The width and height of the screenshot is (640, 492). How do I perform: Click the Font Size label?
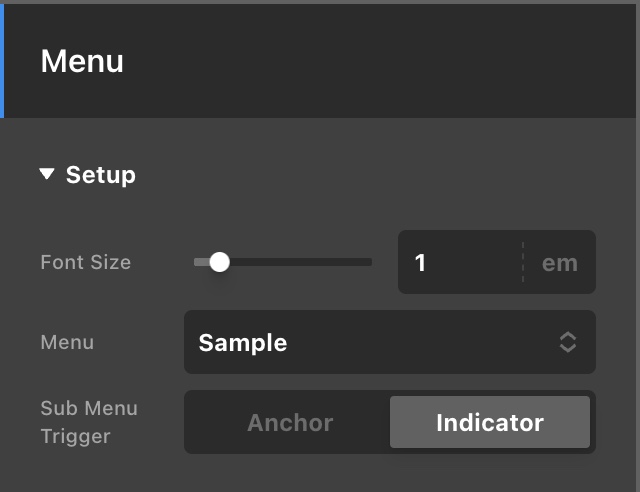[86, 262]
